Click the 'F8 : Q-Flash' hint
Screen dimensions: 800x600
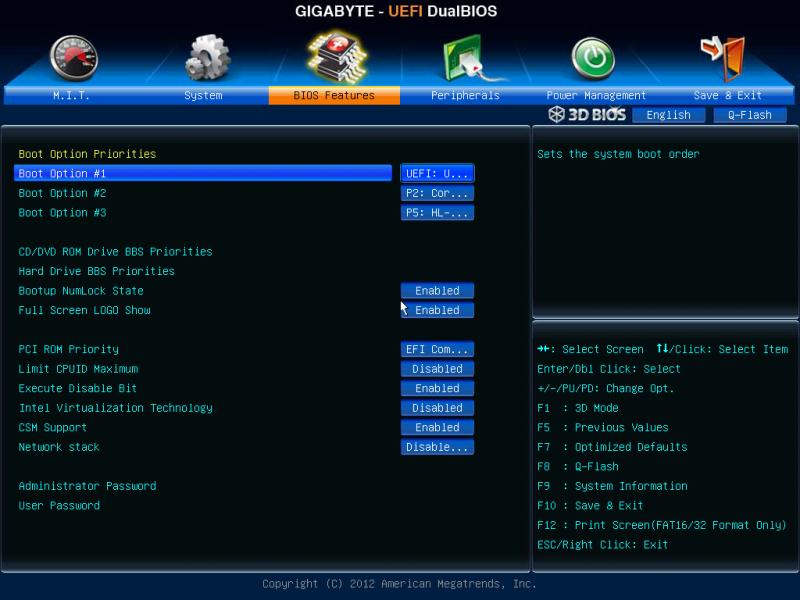(x=578, y=467)
